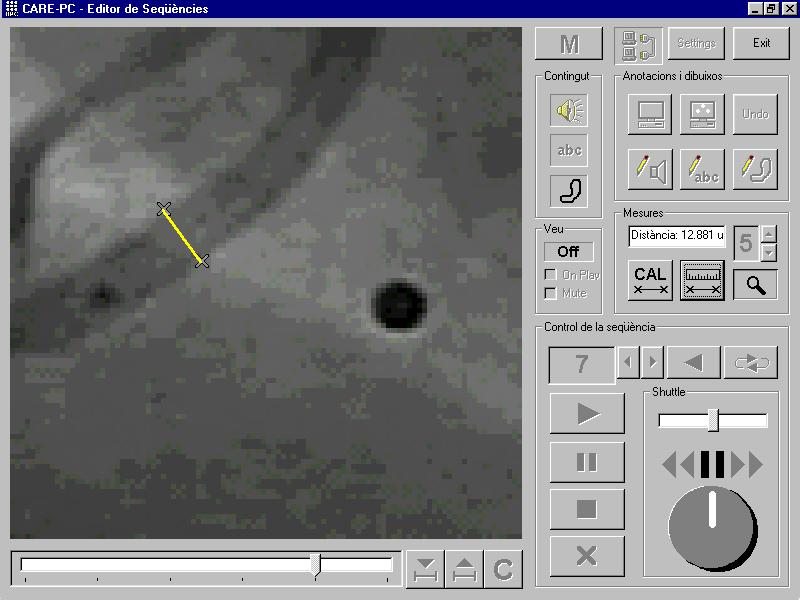Viewport: 800px width, 600px height.
Task: Open the network computers connection icon
Action: pyautogui.click(x=638, y=44)
